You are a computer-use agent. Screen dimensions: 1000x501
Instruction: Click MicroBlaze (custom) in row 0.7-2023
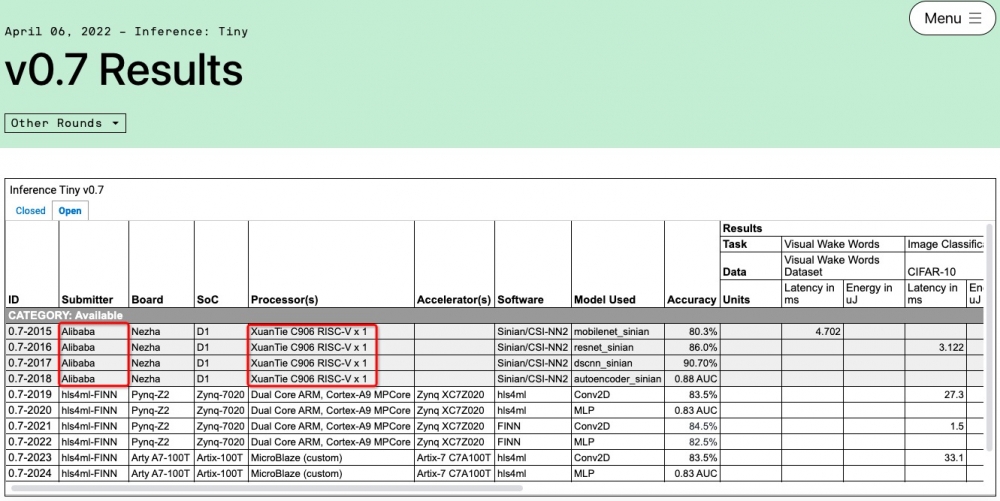pyautogui.click(x=297, y=458)
